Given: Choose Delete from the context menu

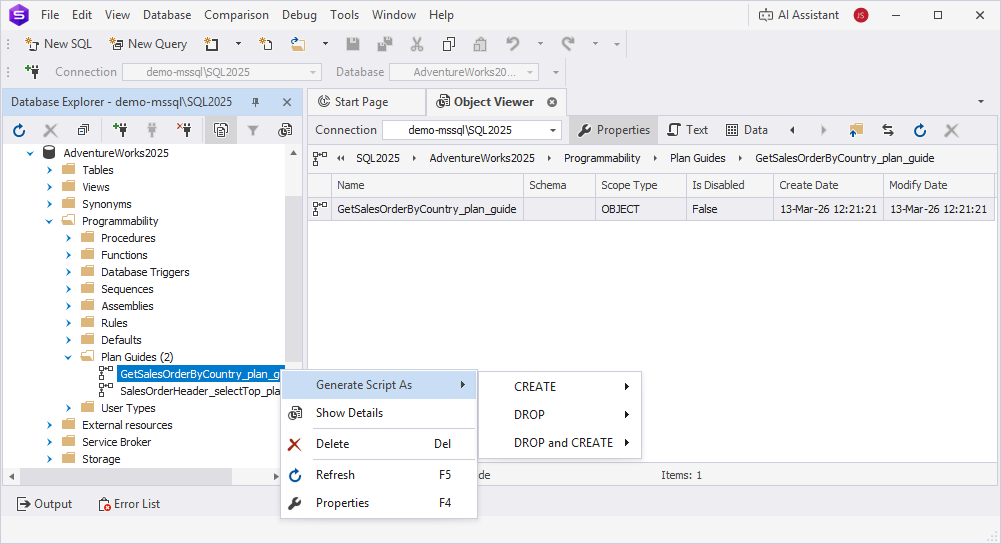Looking at the screenshot, I should coord(379,444).
